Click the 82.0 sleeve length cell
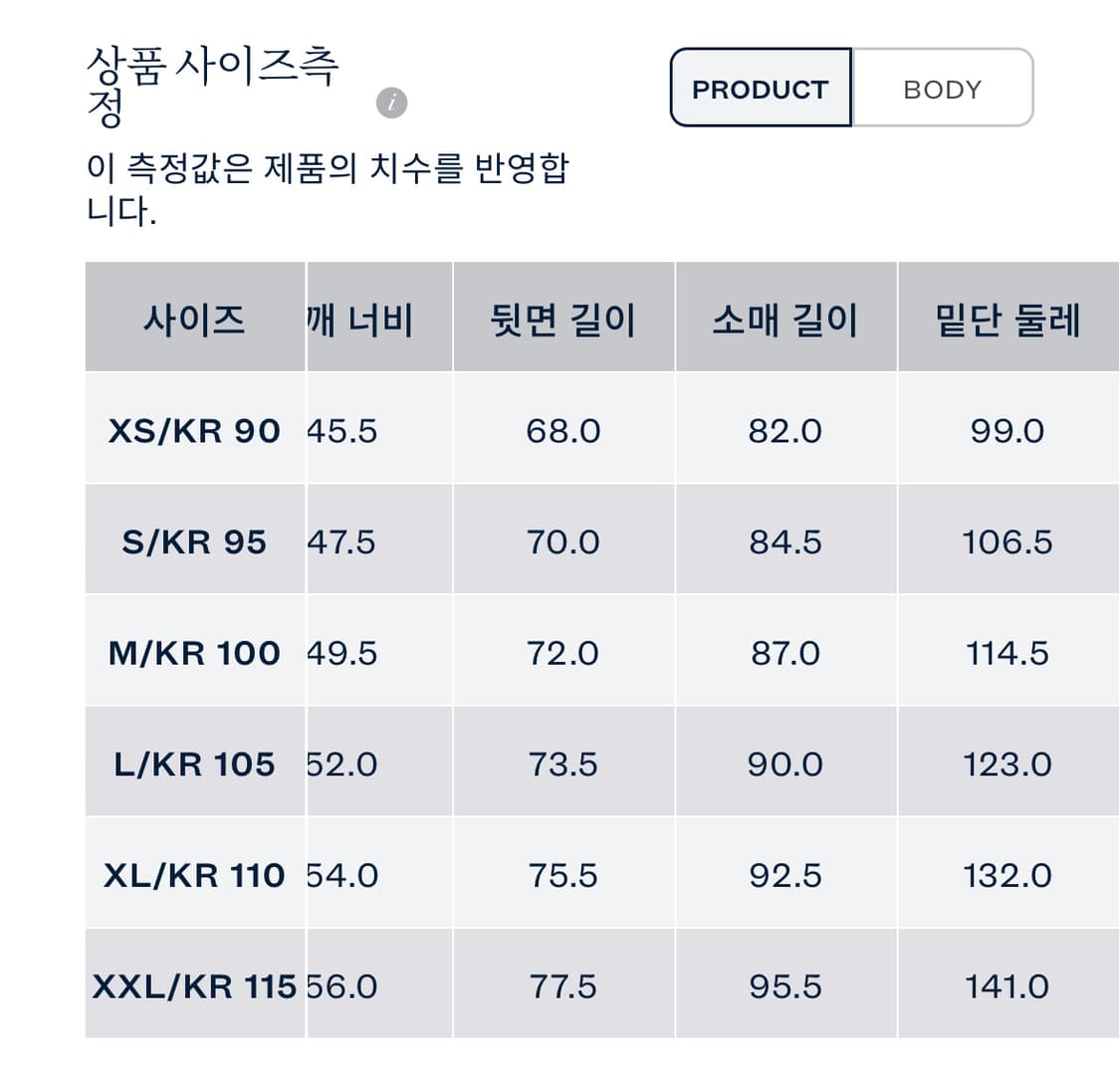Viewport: 1120px width, 1070px height. pos(785,431)
